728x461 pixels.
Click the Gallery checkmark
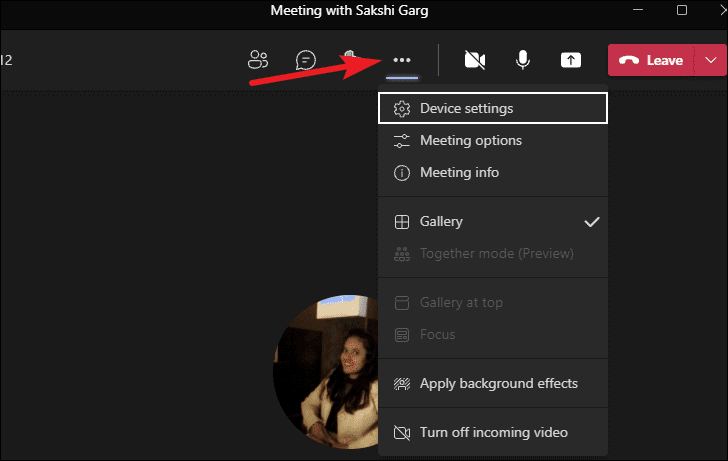[592, 222]
